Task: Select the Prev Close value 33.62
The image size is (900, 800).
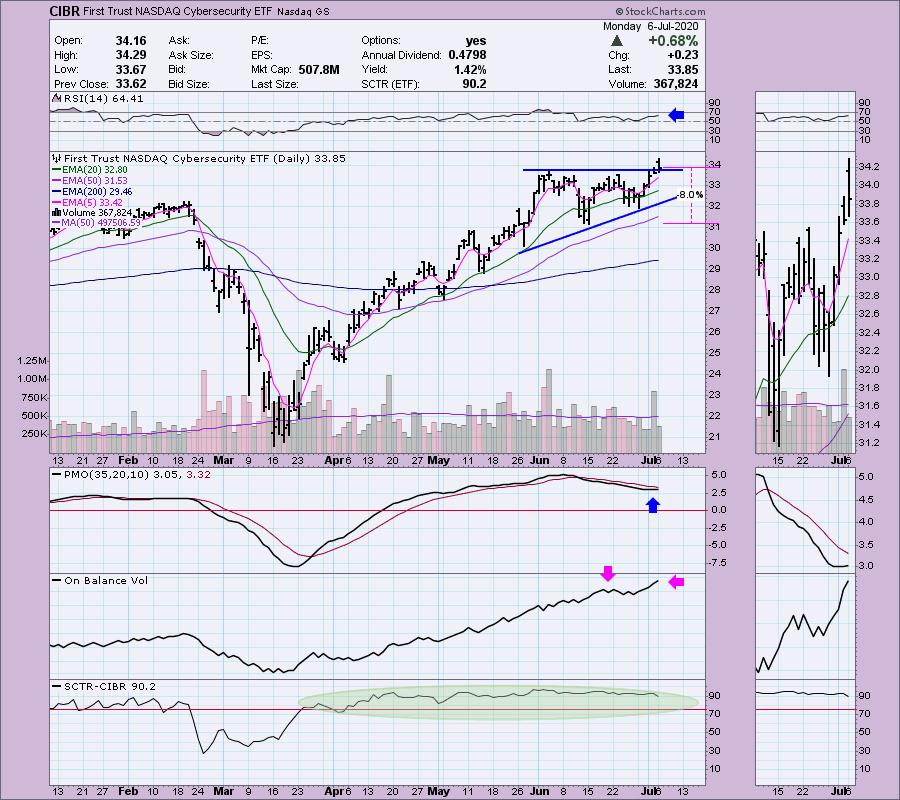Action: point(131,84)
